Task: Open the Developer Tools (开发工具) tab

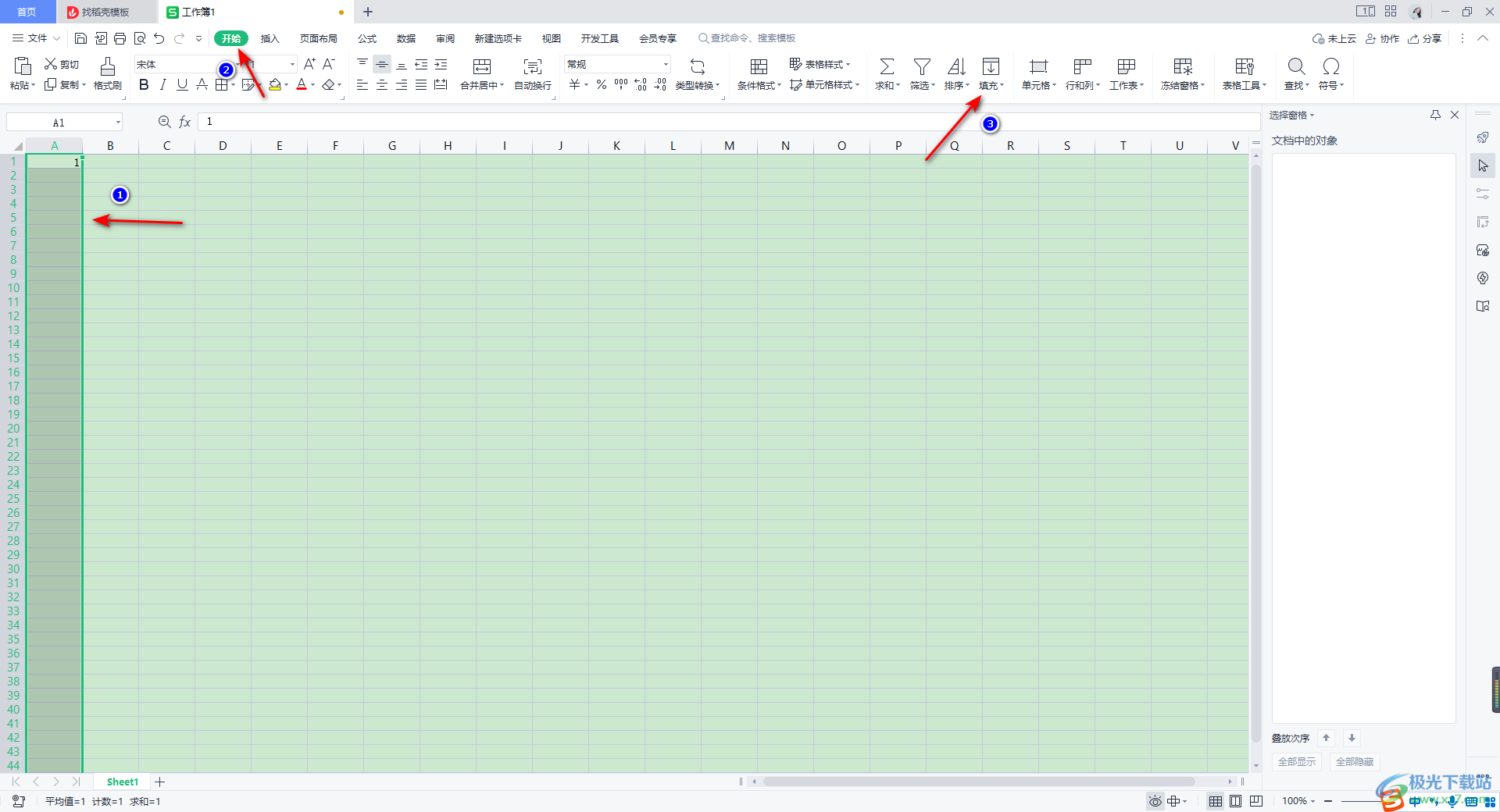Action: tap(600, 38)
